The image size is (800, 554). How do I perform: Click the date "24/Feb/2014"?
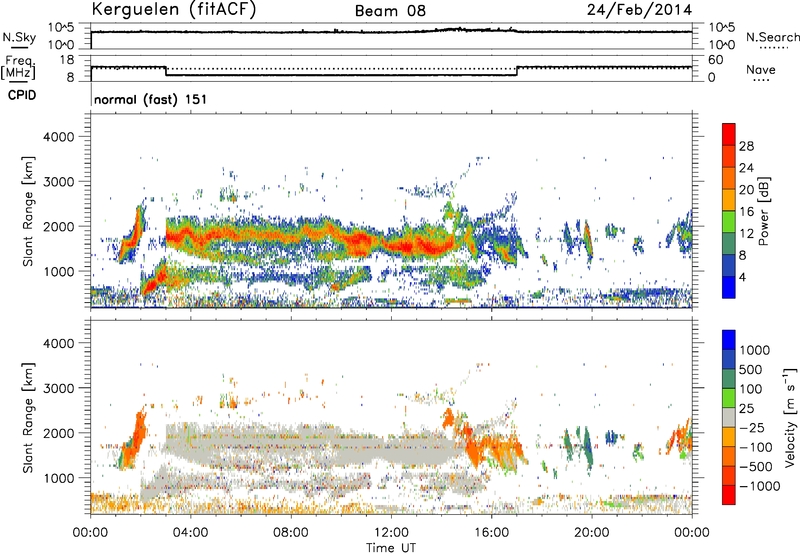click(639, 9)
